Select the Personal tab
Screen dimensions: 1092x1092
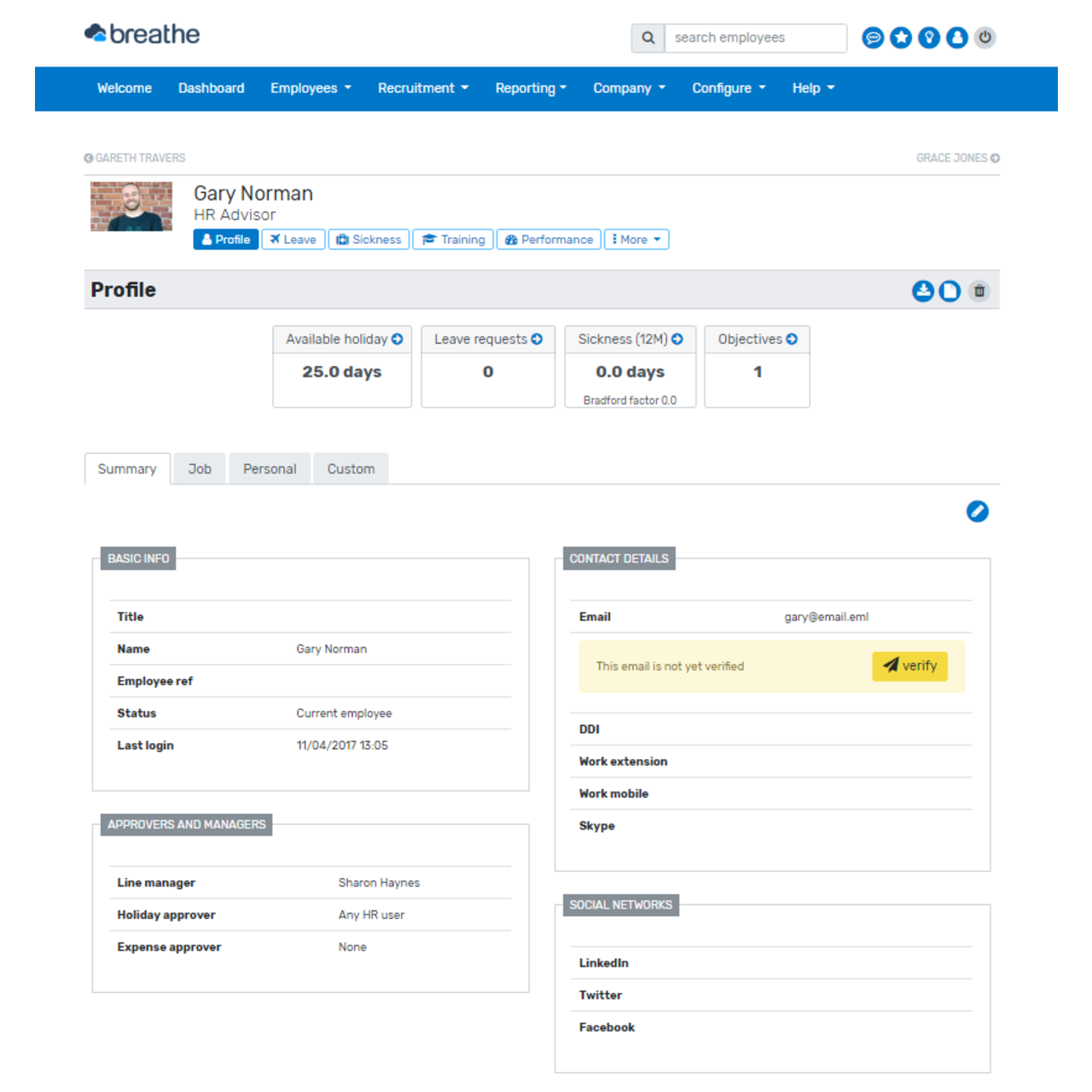click(270, 469)
